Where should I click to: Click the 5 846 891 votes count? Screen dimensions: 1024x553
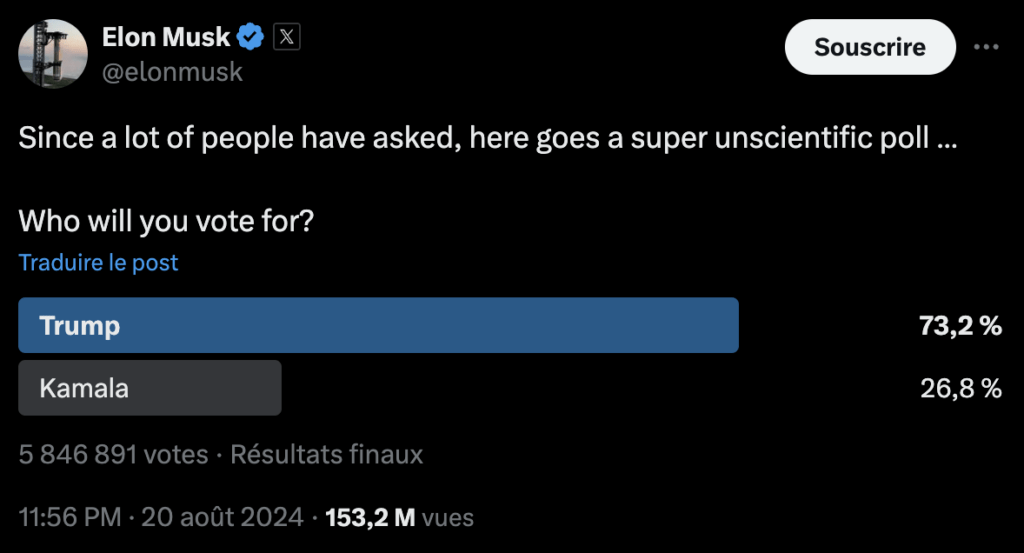point(113,454)
